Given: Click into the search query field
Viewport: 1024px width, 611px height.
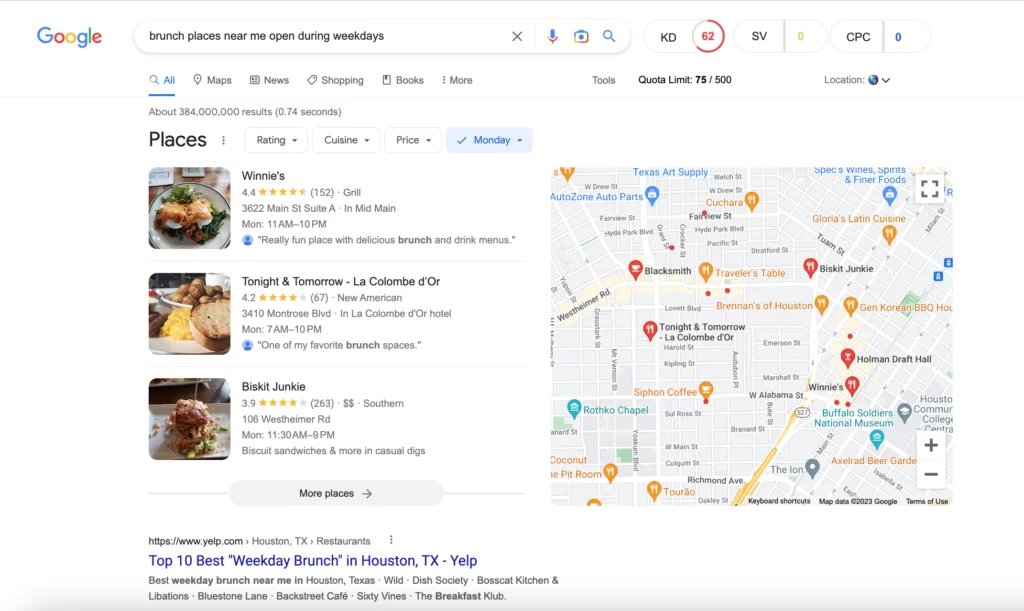Looking at the screenshot, I should click(327, 36).
